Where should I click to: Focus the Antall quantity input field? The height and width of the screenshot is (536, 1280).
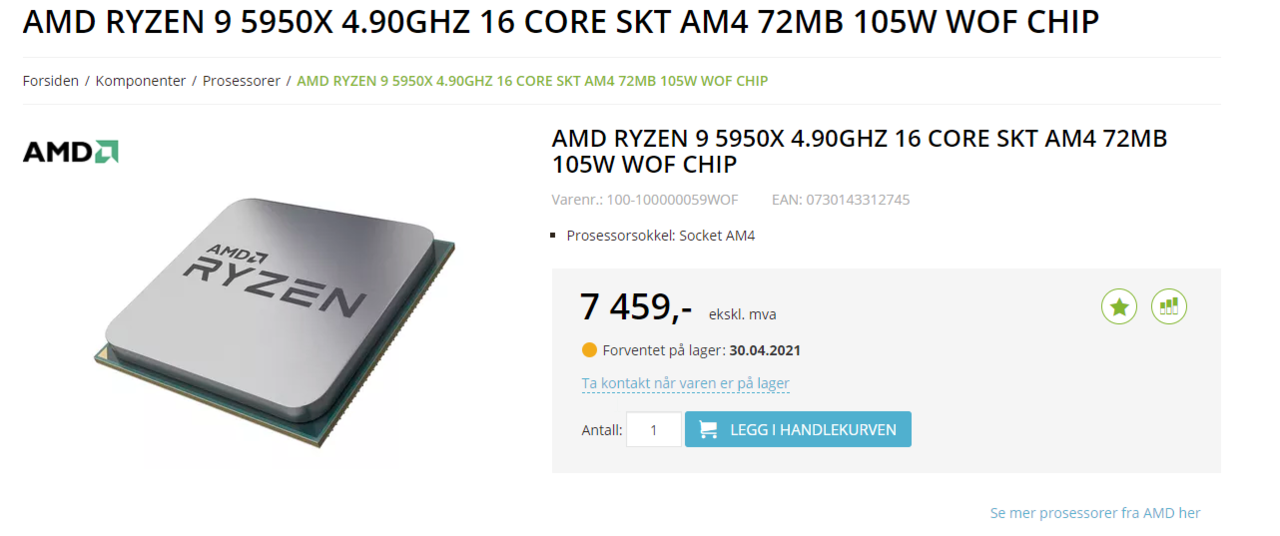[654, 430]
